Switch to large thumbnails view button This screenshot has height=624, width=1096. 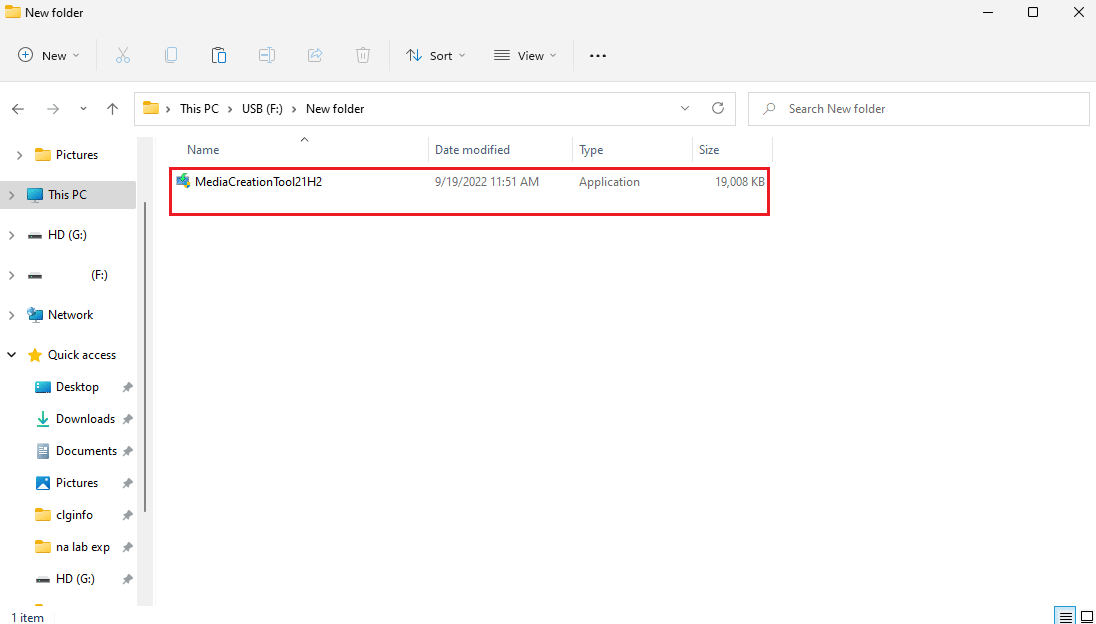[x=1086, y=616]
